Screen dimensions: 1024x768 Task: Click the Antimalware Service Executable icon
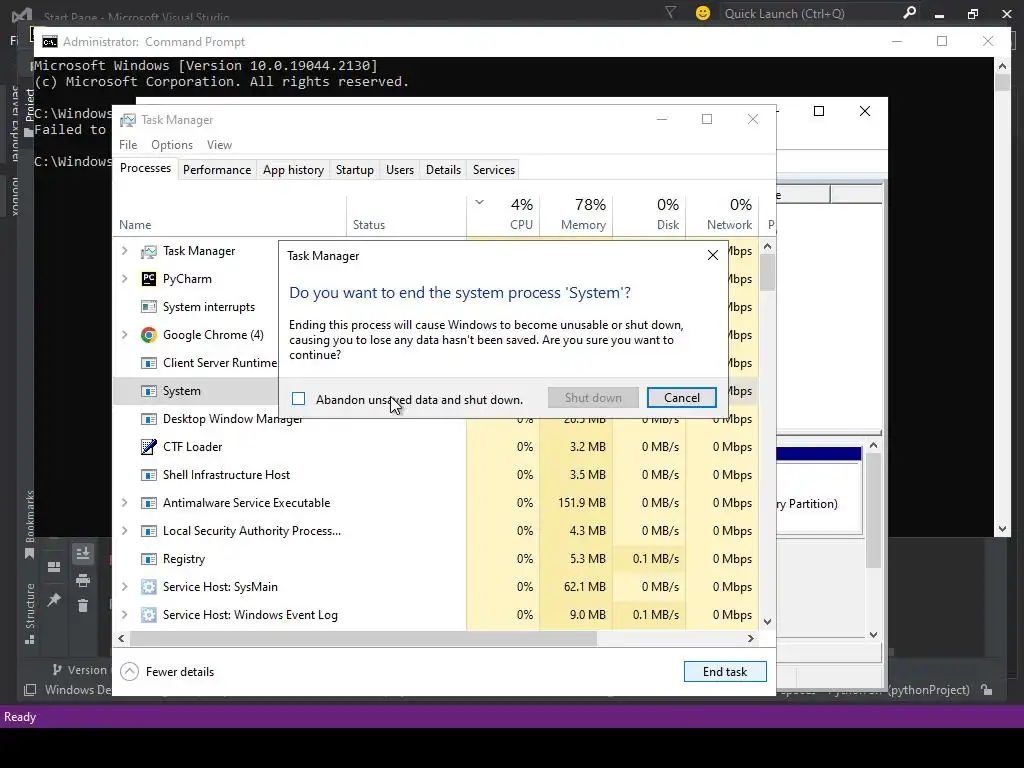(x=149, y=503)
